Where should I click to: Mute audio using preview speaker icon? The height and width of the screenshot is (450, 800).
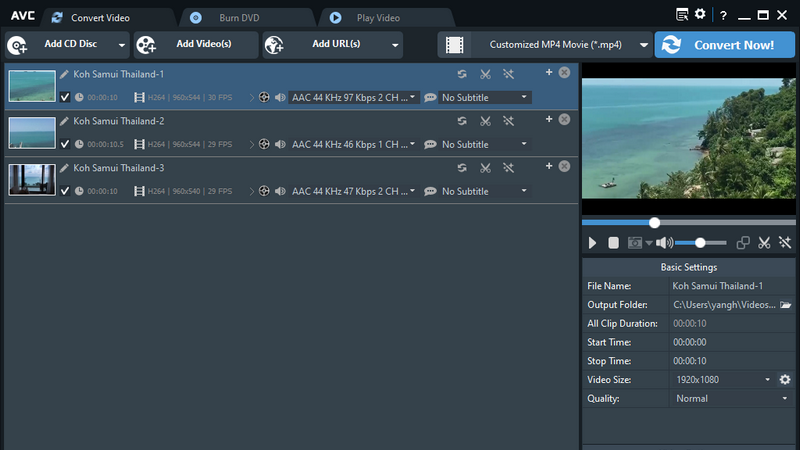(x=664, y=243)
